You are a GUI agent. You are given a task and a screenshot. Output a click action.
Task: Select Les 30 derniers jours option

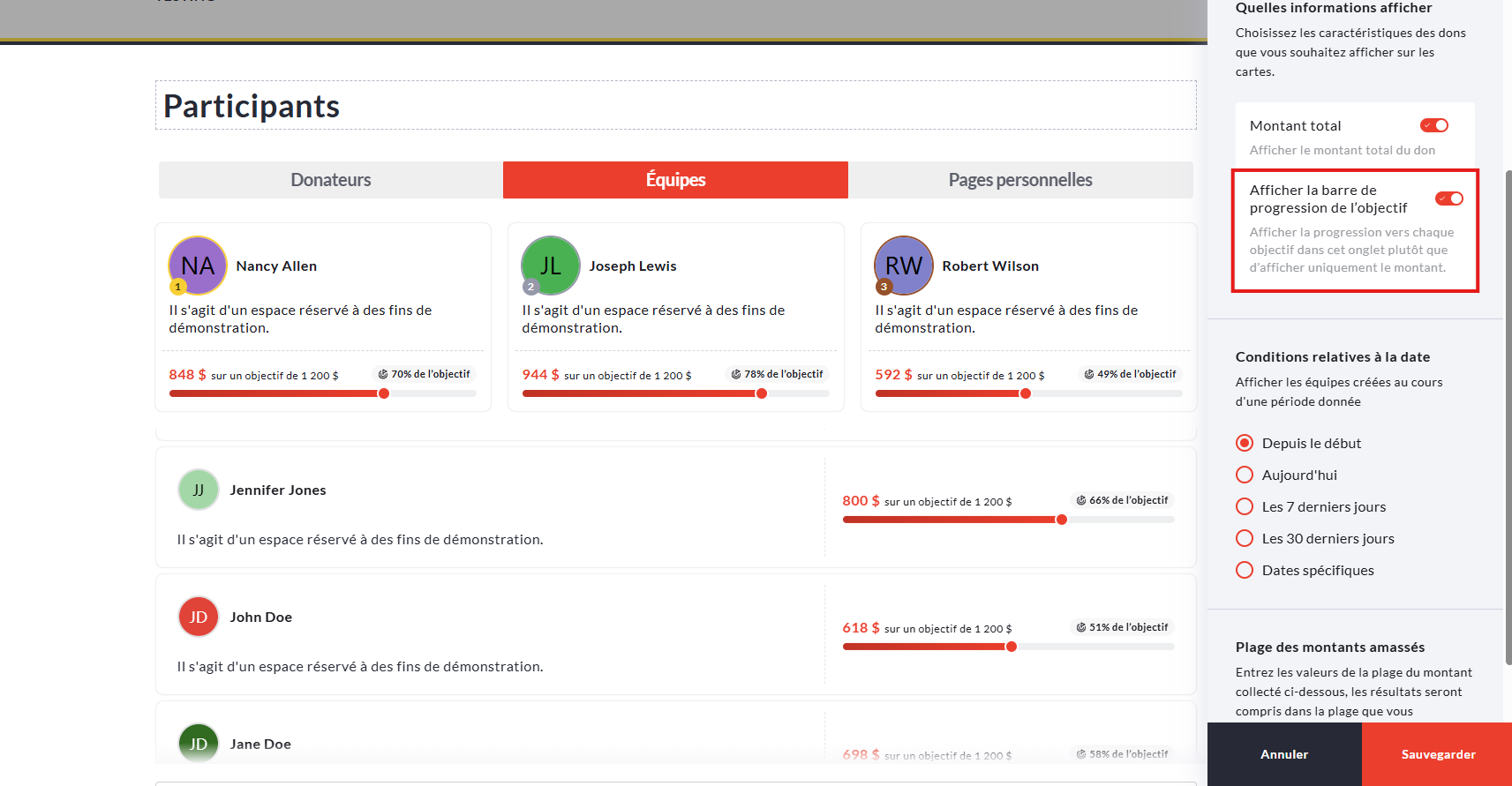[1245, 538]
